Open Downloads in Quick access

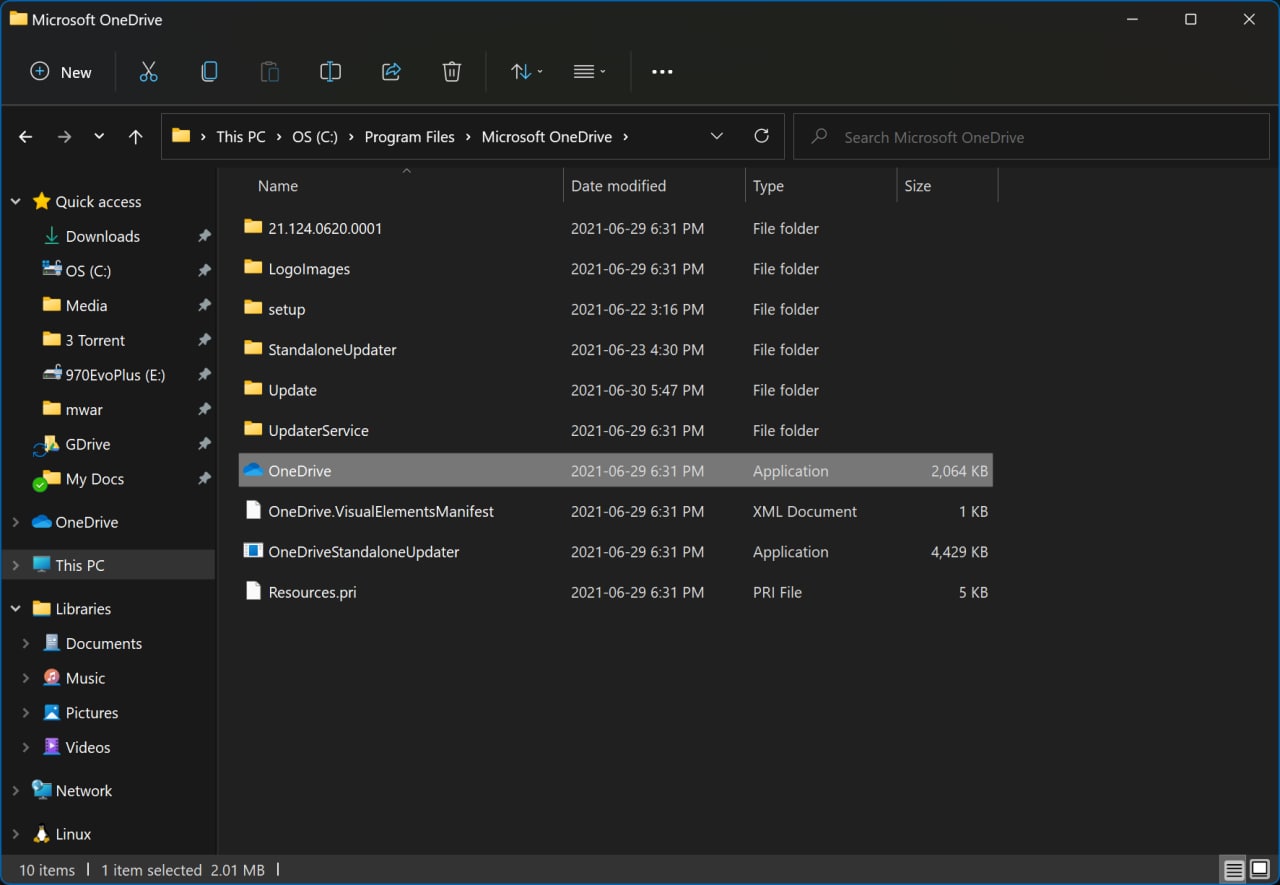coord(102,236)
